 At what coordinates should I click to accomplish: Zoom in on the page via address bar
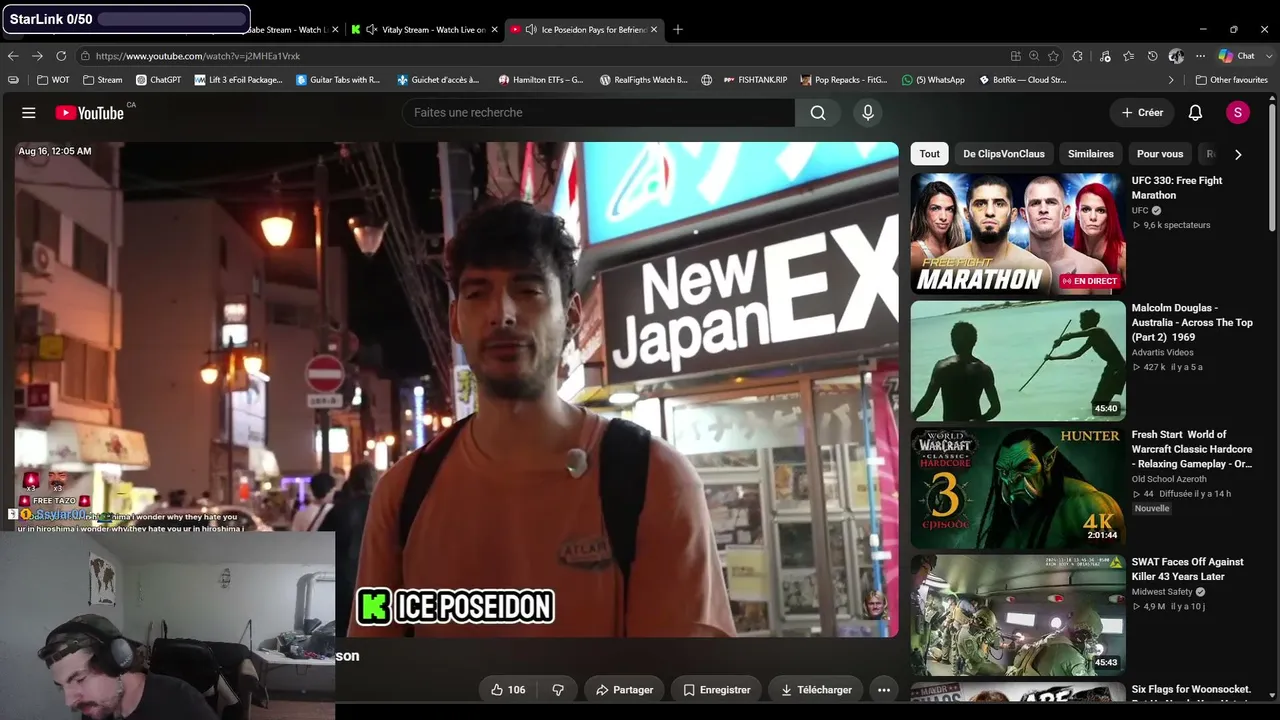[x=1034, y=56]
